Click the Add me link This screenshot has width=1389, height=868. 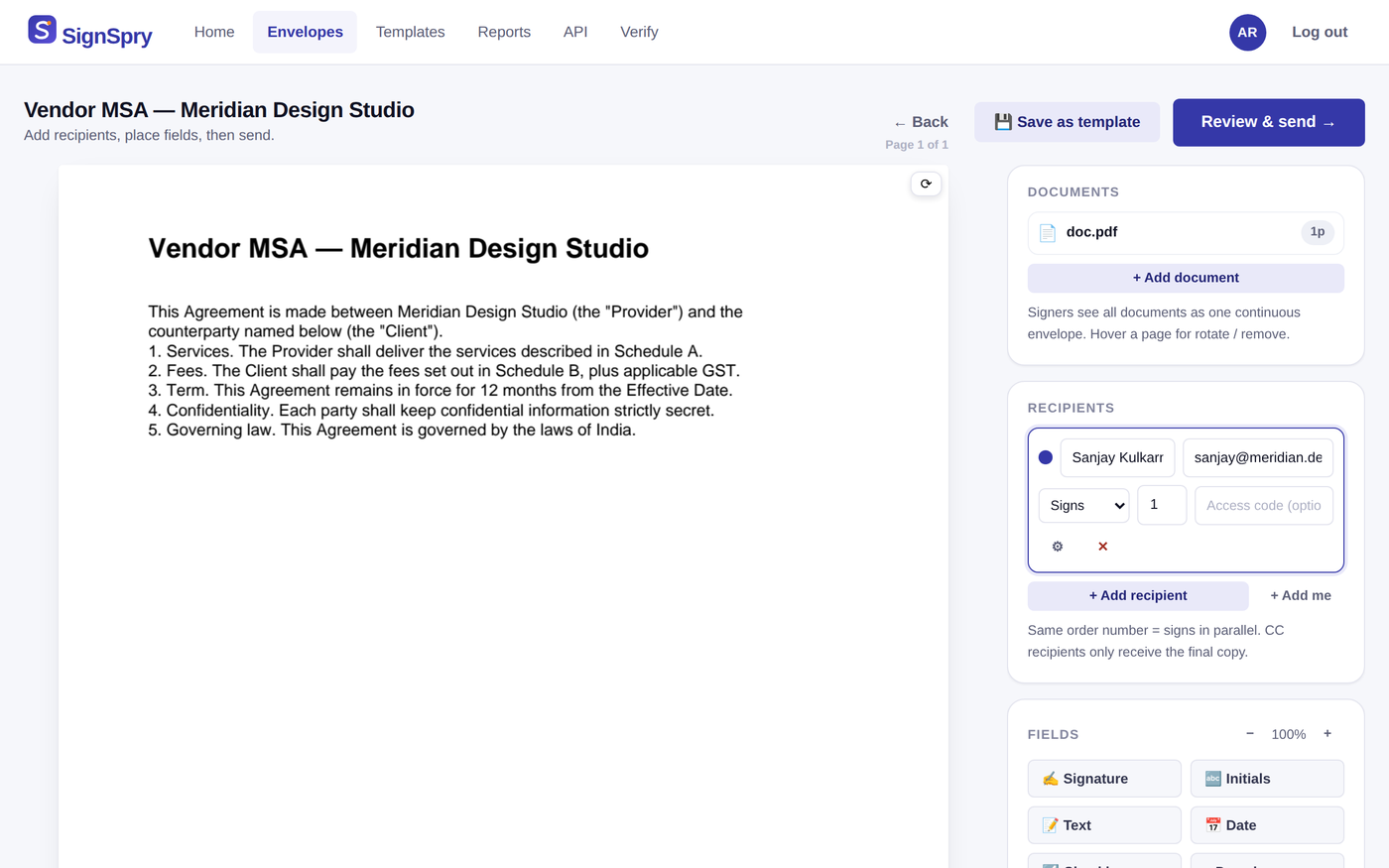click(1301, 595)
